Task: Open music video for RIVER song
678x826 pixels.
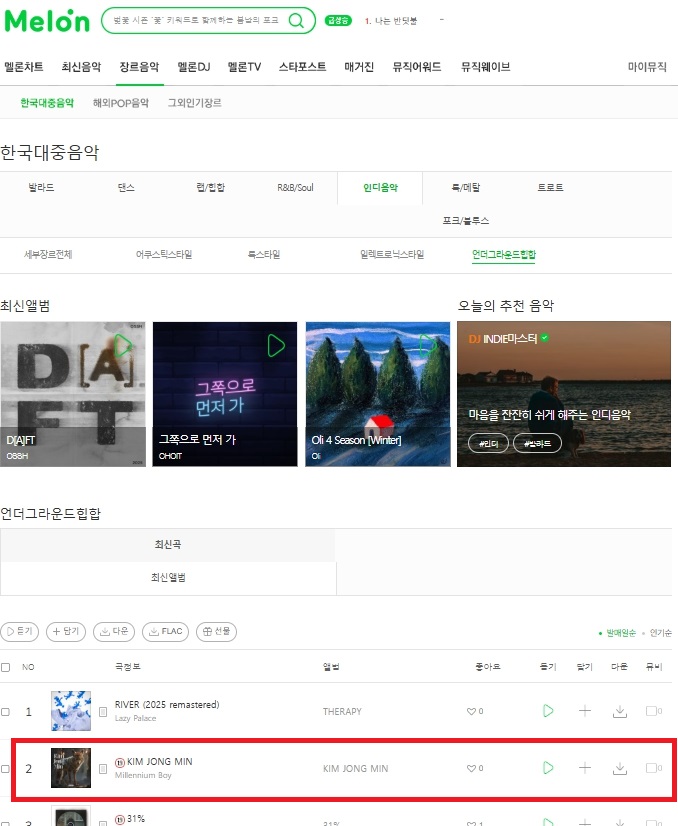Action: tap(653, 711)
